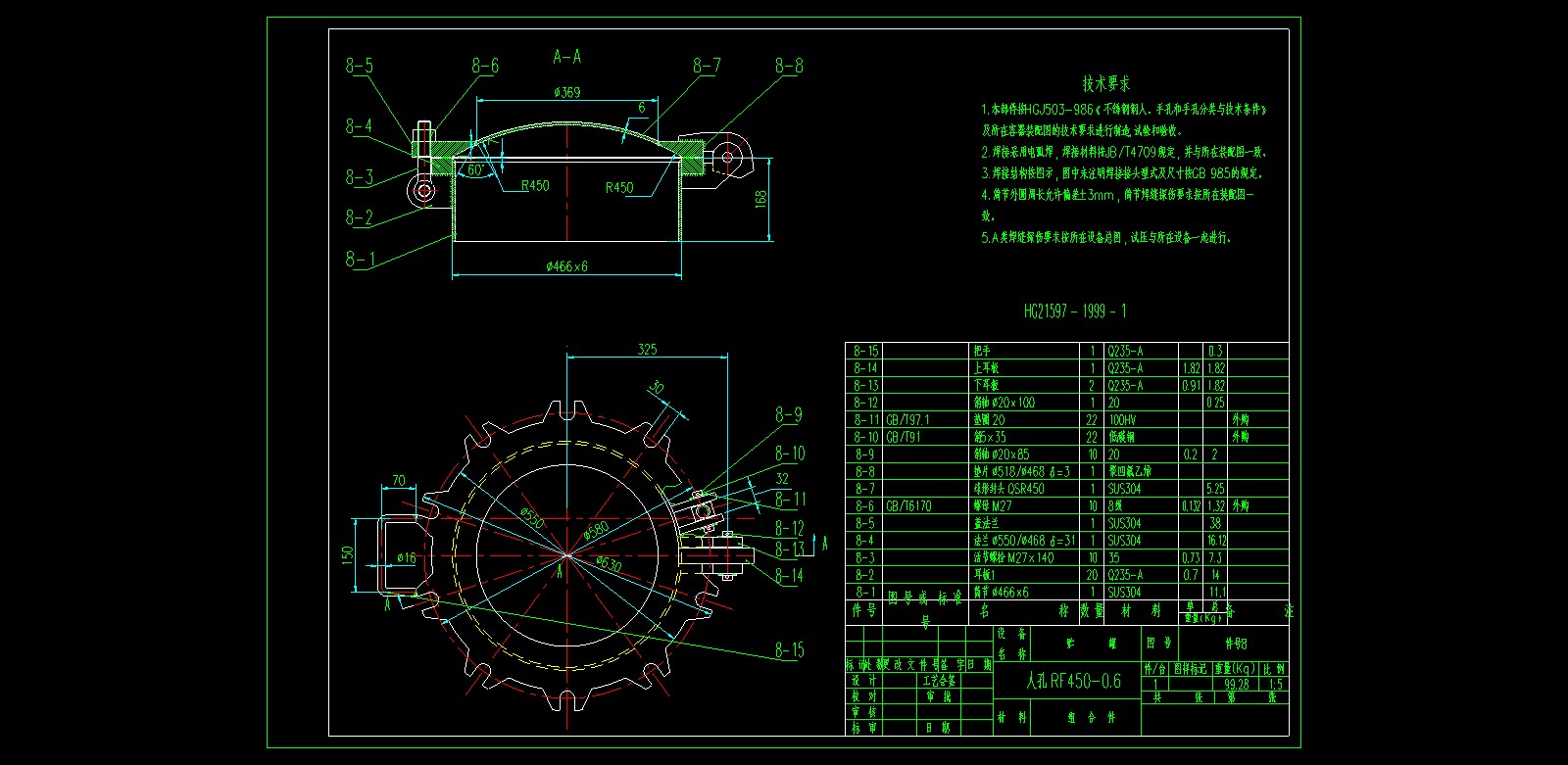This screenshot has height=765, width=1568.
Task: Click the A-A section view title
Action: click(566, 57)
